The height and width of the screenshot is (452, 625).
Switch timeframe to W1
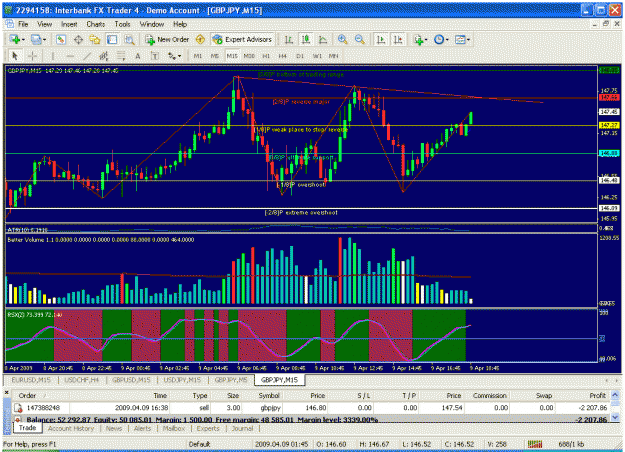317,56
